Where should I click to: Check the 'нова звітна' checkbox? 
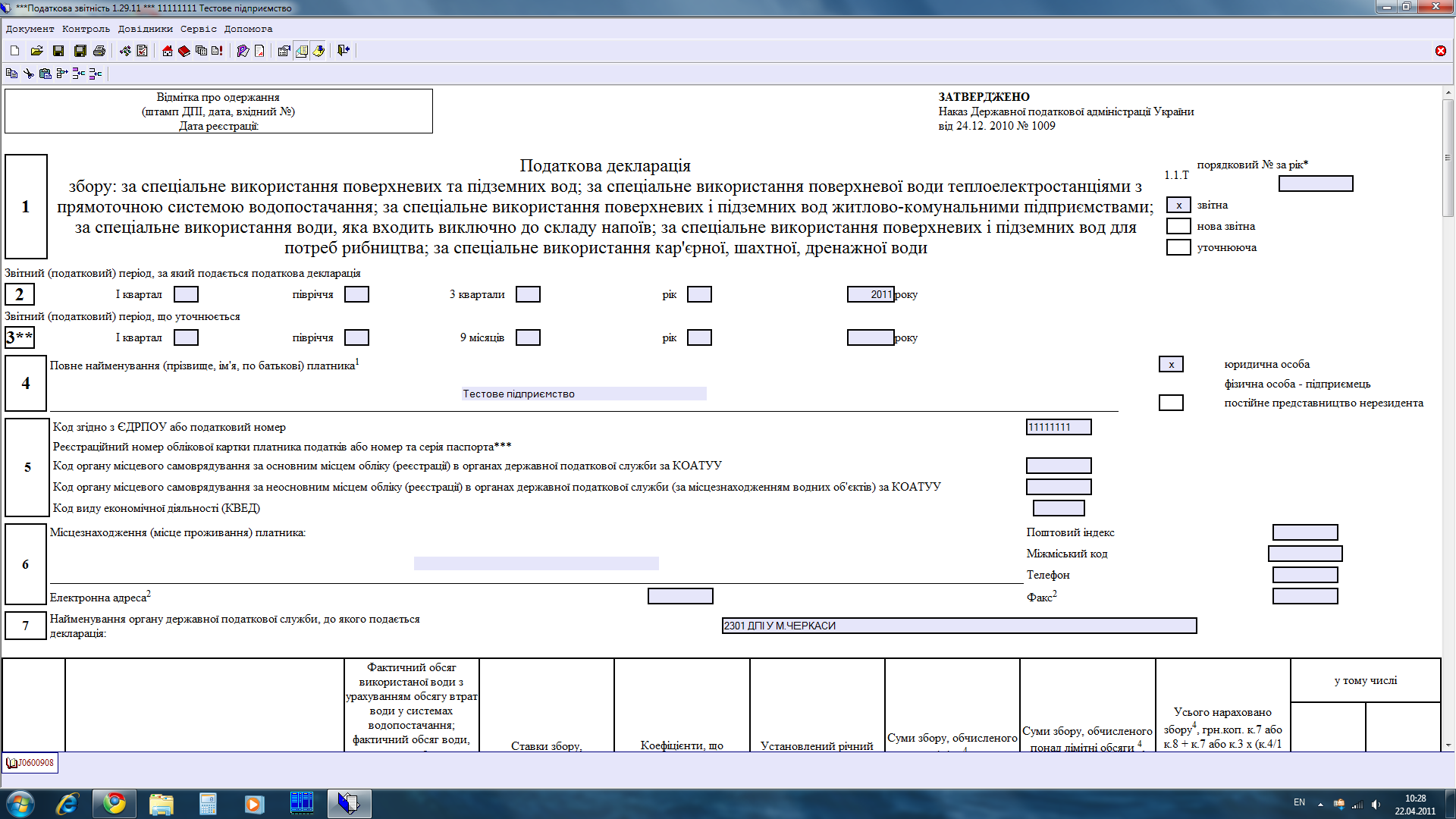coord(1178,226)
